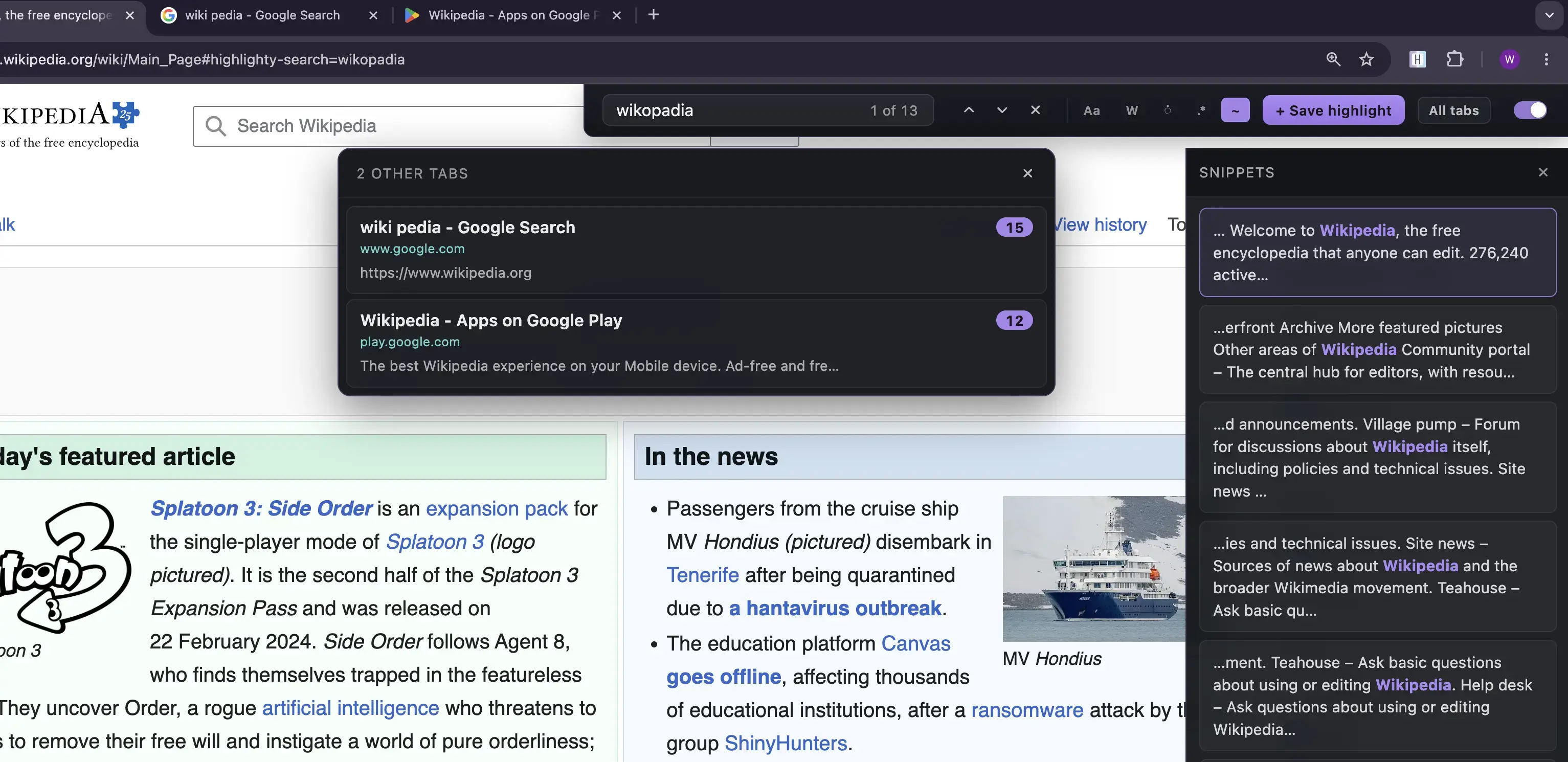This screenshot has height=762, width=1568.
Task: Open the View history tab
Action: tap(1102, 225)
